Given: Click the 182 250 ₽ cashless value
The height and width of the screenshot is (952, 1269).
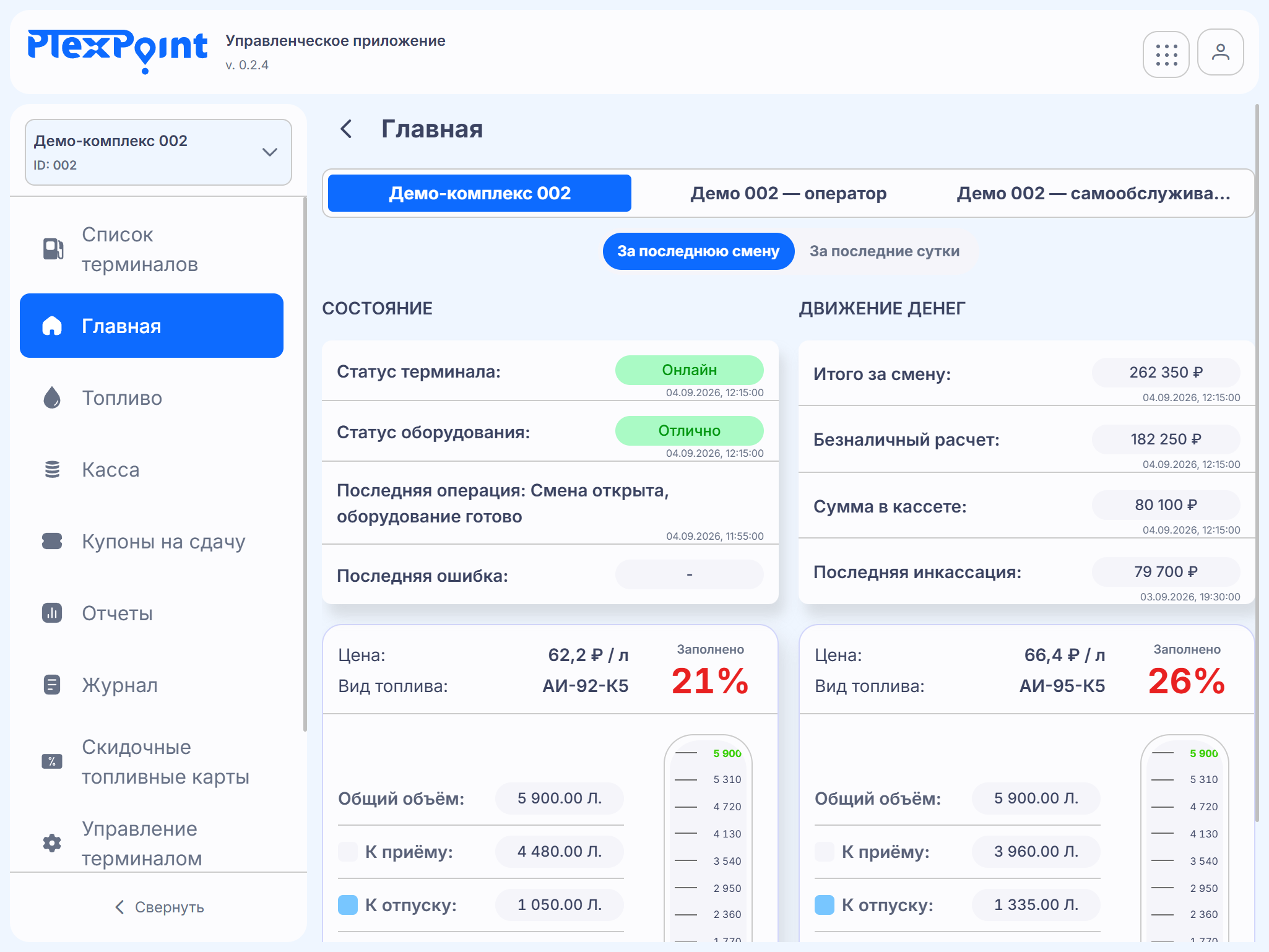Looking at the screenshot, I should (1166, 439).
